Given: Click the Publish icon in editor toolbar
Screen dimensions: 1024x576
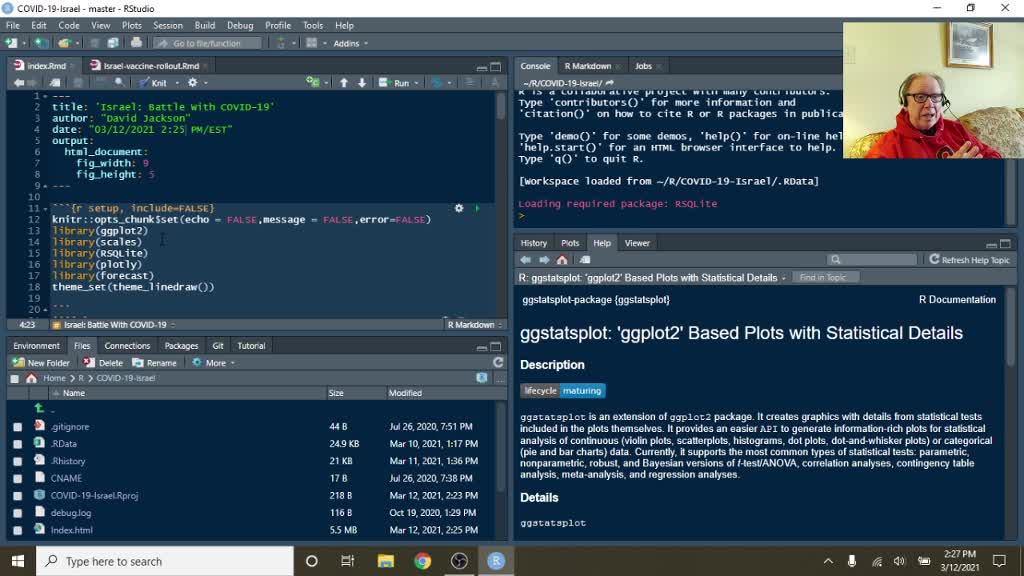Looking at the screenshot, I should point(438,83).
